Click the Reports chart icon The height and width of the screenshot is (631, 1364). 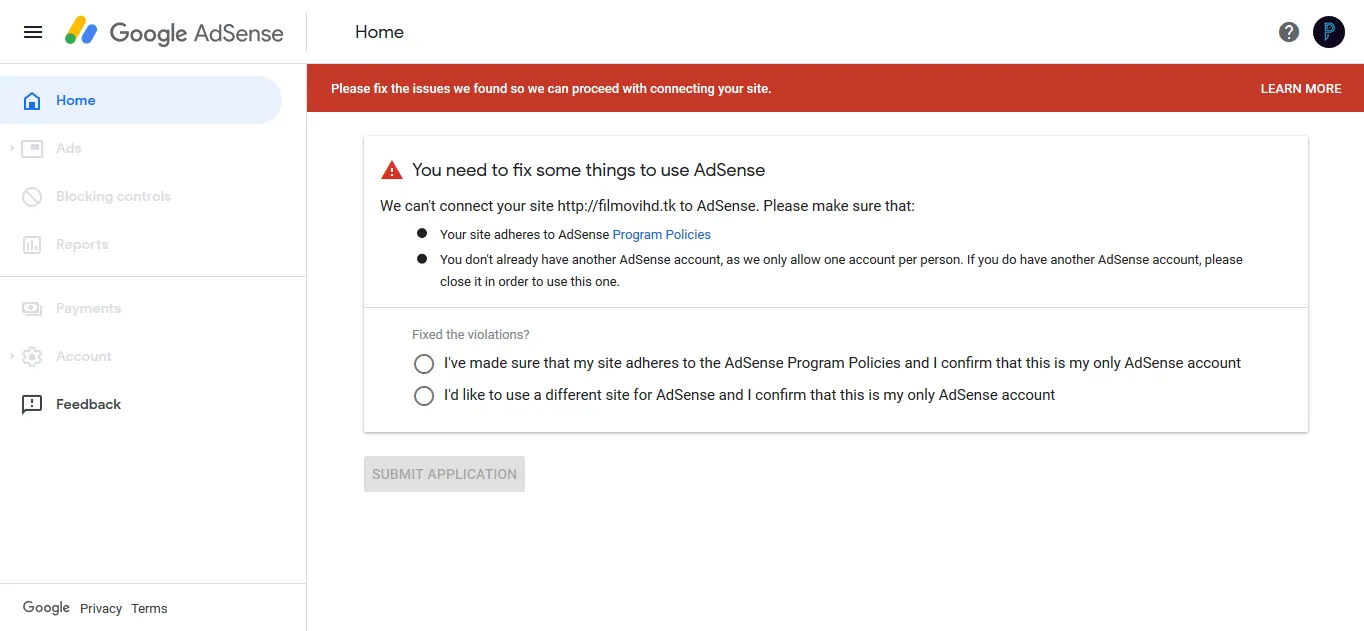coord(32,245)
